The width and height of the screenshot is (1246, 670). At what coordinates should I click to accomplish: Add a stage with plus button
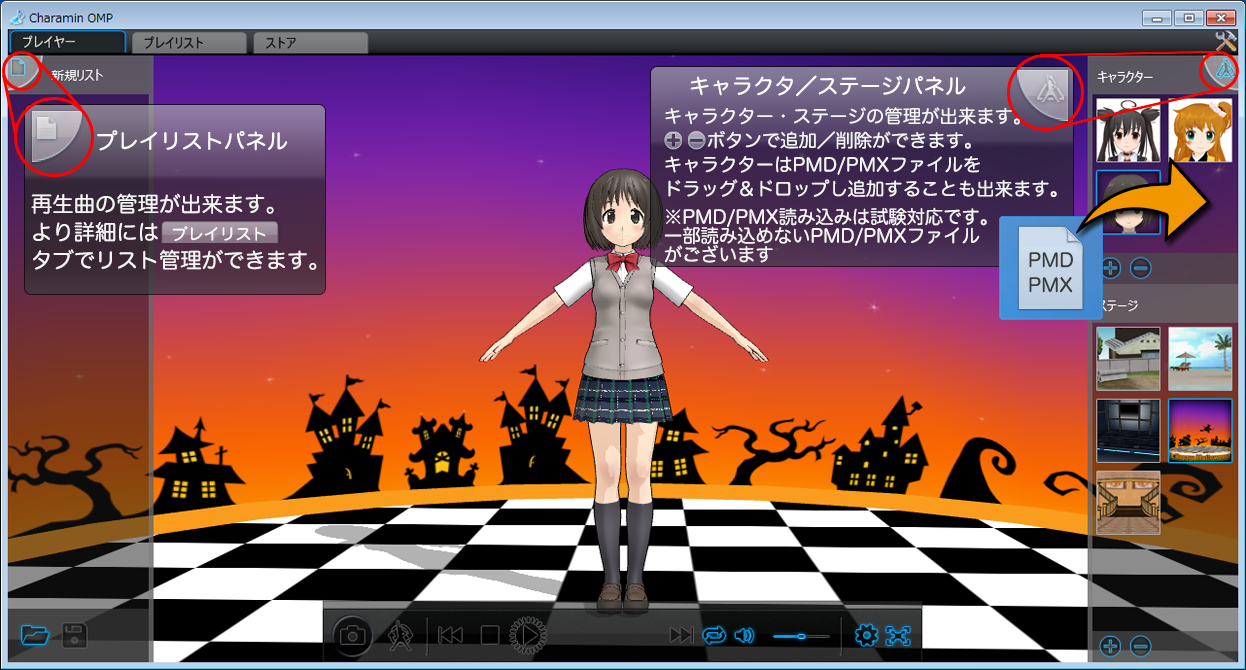click(x=1111, y=646)
